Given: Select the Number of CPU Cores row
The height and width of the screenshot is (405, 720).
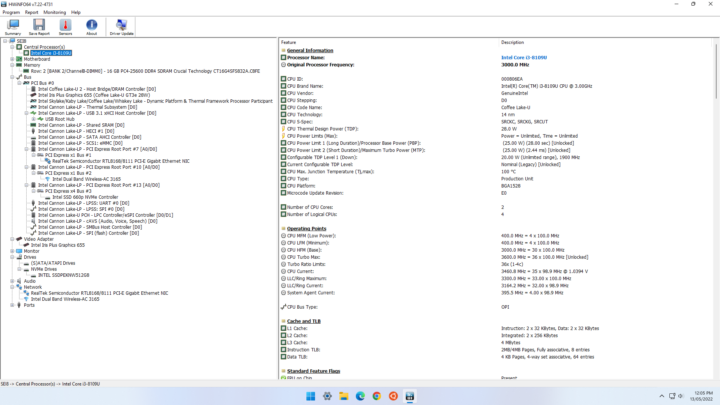Looking at the screenshot, I should point(495,207).
